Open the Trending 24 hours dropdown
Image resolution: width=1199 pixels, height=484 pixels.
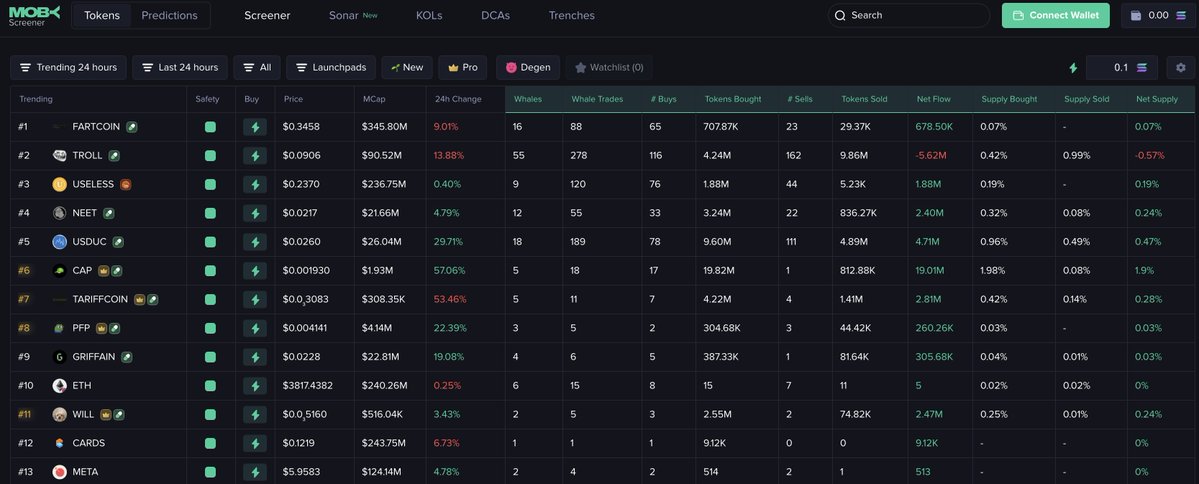pos(68,68)
